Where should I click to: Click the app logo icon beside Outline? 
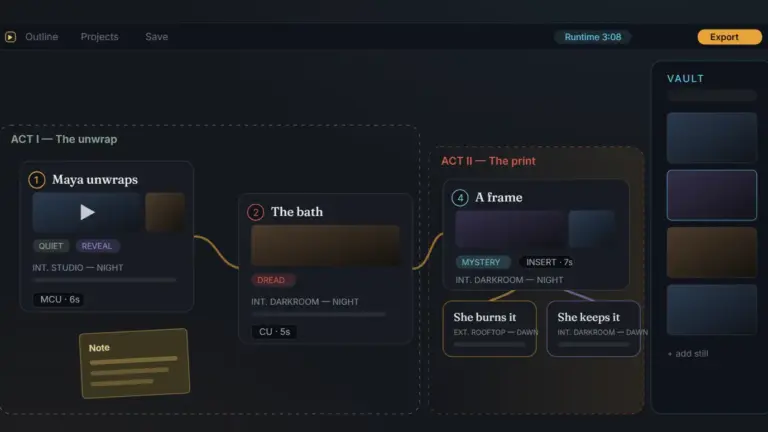click(10, 37)
